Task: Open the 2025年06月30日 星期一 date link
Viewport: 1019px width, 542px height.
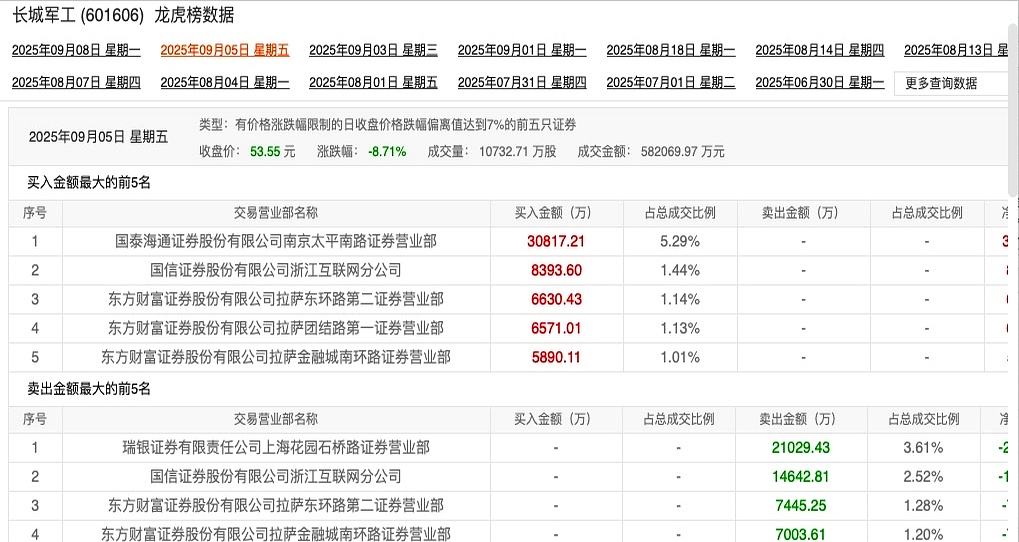Action: click(x=819, y=83)
